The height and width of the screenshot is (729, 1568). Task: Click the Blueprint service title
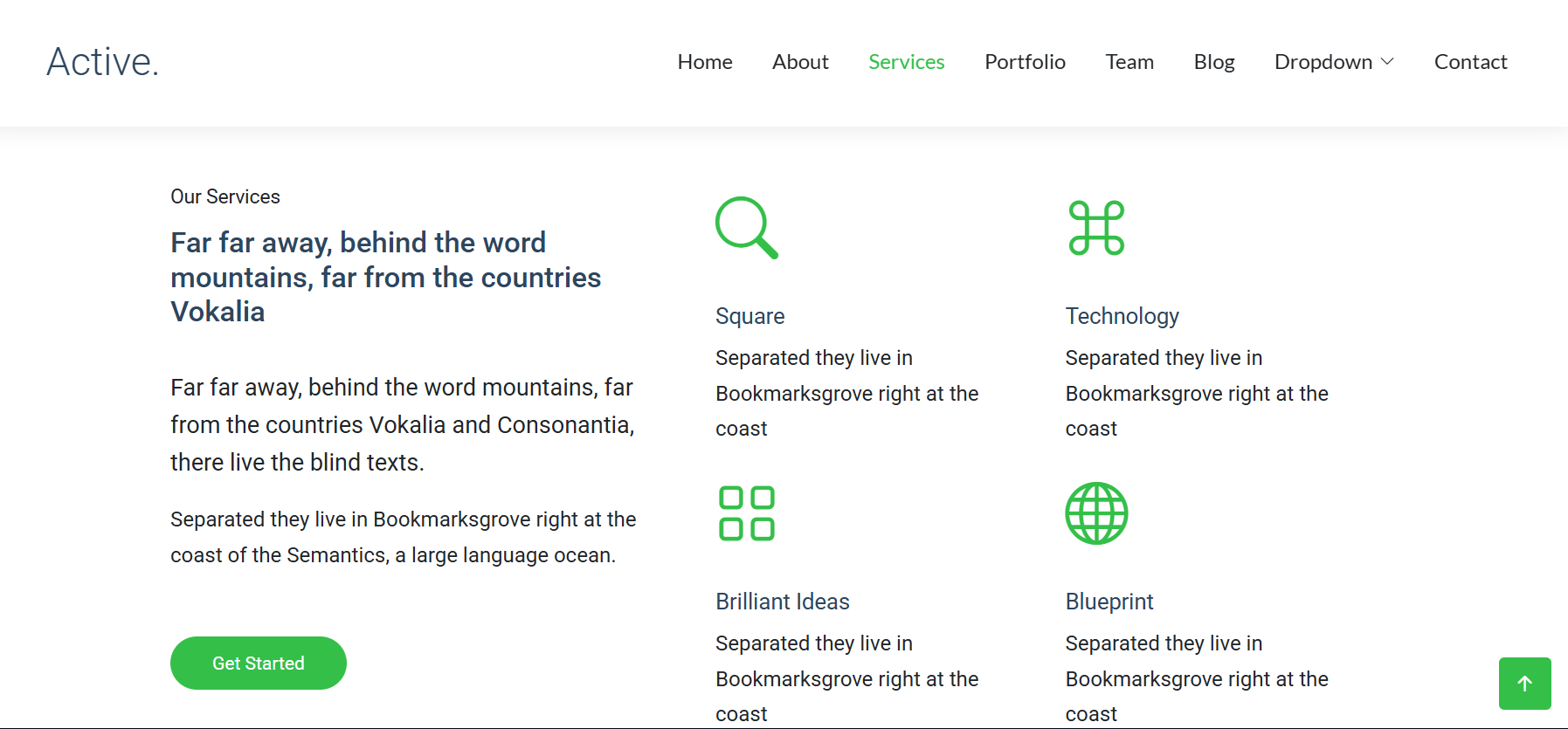(1109, 602)
